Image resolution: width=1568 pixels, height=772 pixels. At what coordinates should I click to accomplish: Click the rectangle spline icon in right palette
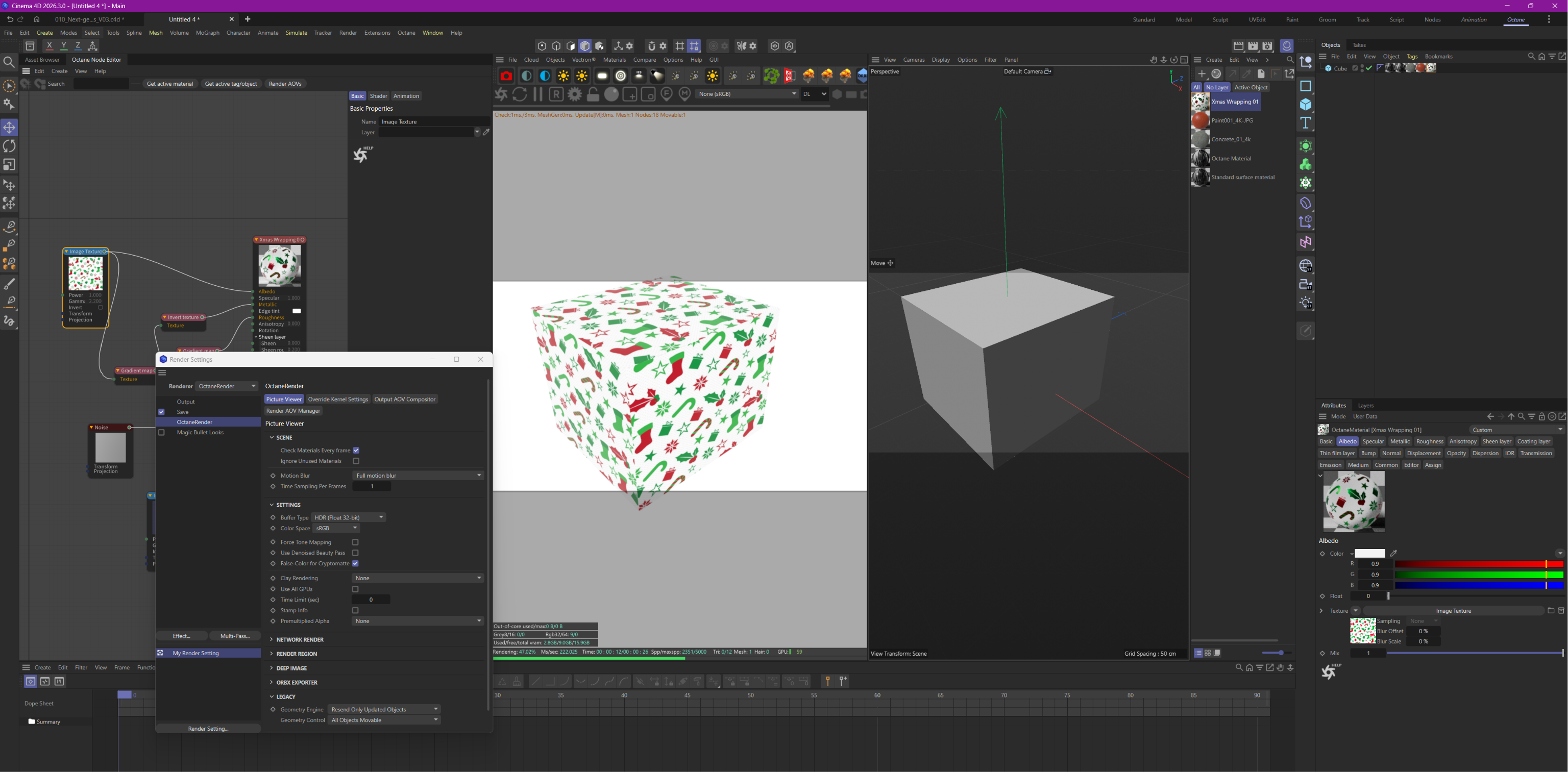1306,86
